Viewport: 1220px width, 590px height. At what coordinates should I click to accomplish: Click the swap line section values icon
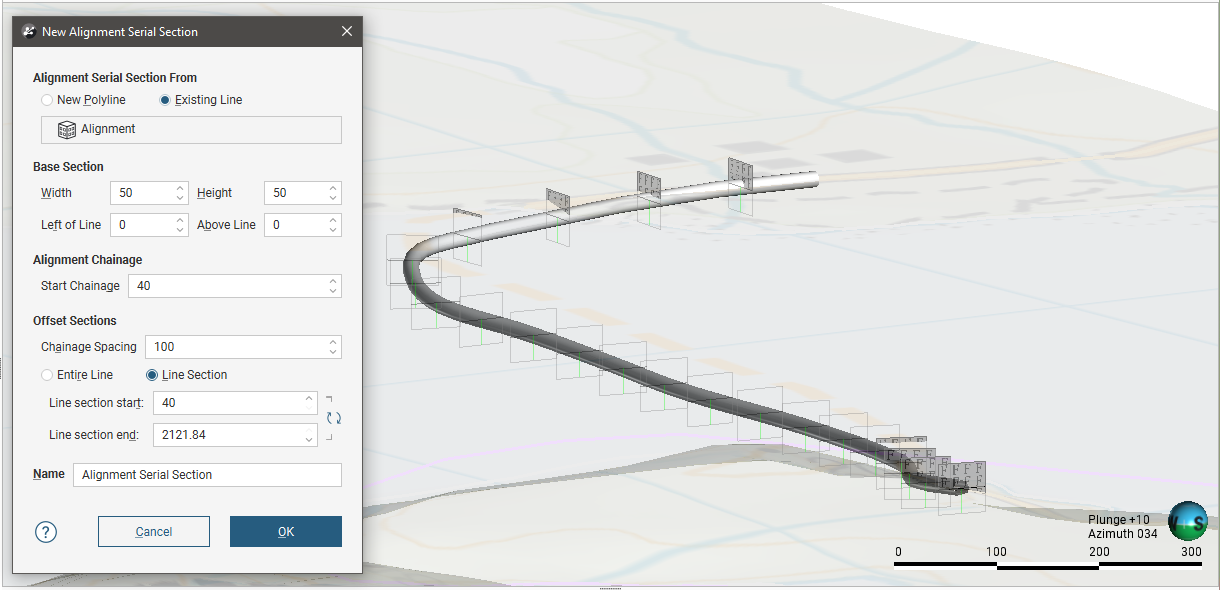tap(334, 418)
